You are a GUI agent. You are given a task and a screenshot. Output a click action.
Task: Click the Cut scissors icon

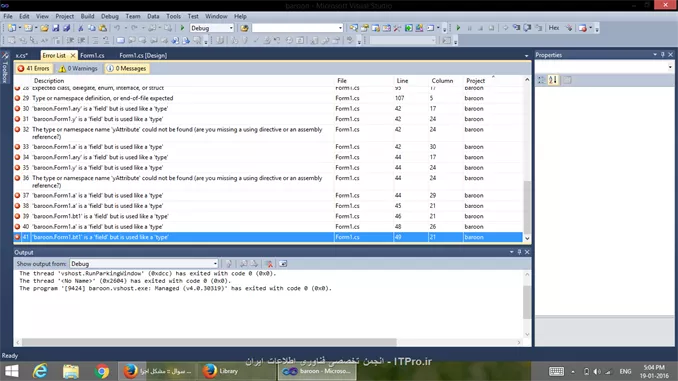(x=80, y=28)
